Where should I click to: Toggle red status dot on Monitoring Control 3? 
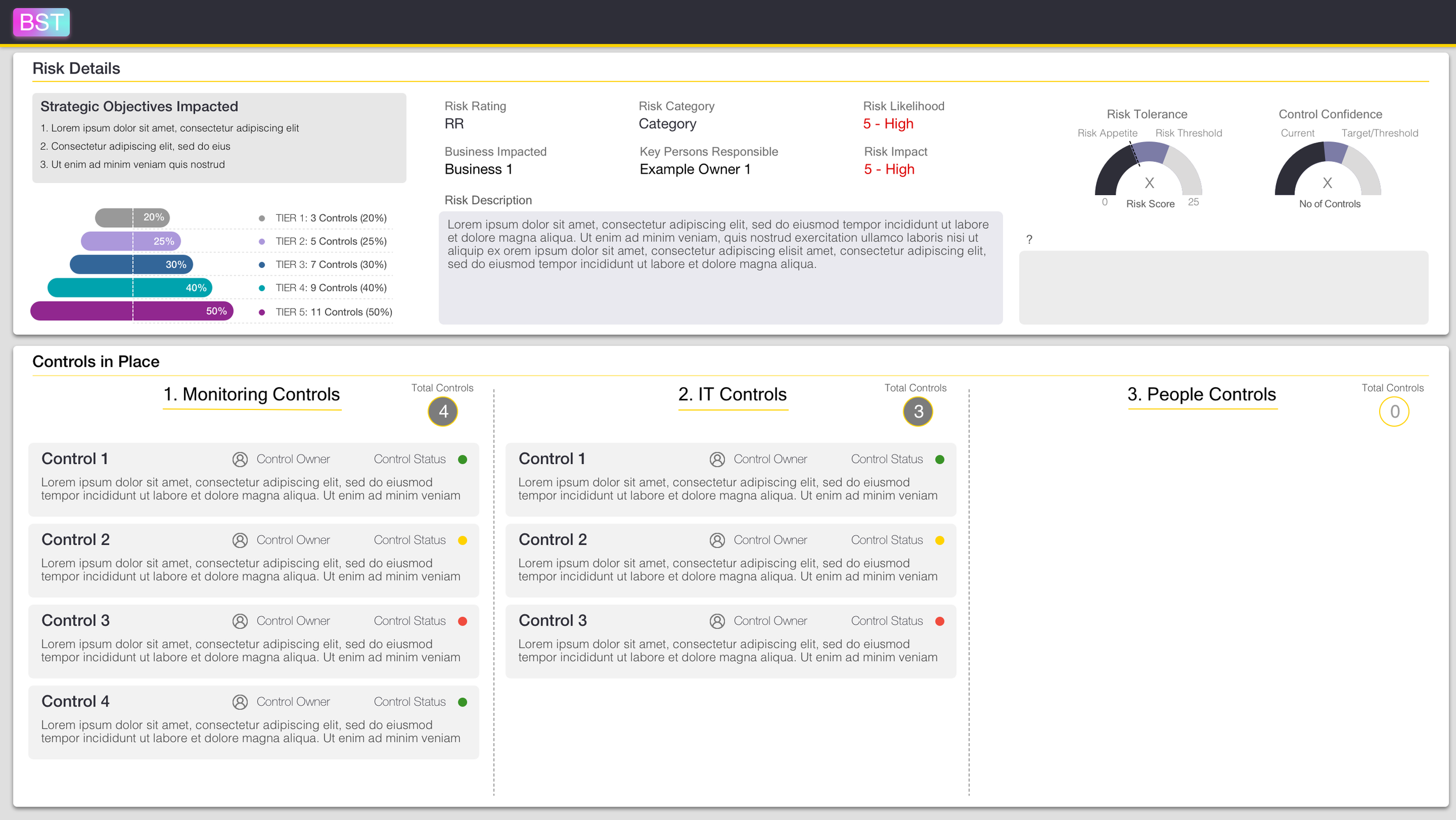click(462, 621)
